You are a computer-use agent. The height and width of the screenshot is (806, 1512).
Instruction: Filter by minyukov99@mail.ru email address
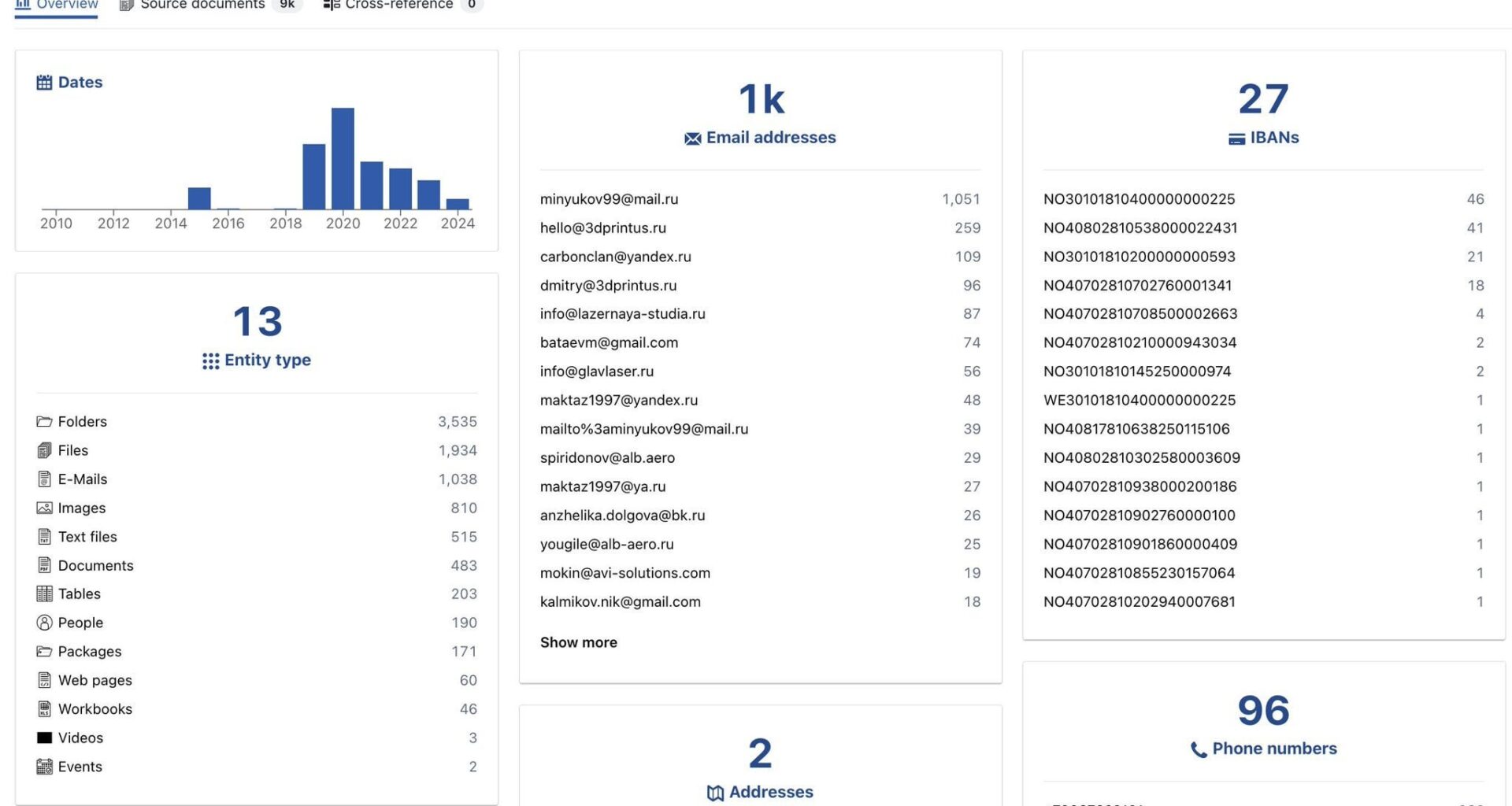point(609,199)
